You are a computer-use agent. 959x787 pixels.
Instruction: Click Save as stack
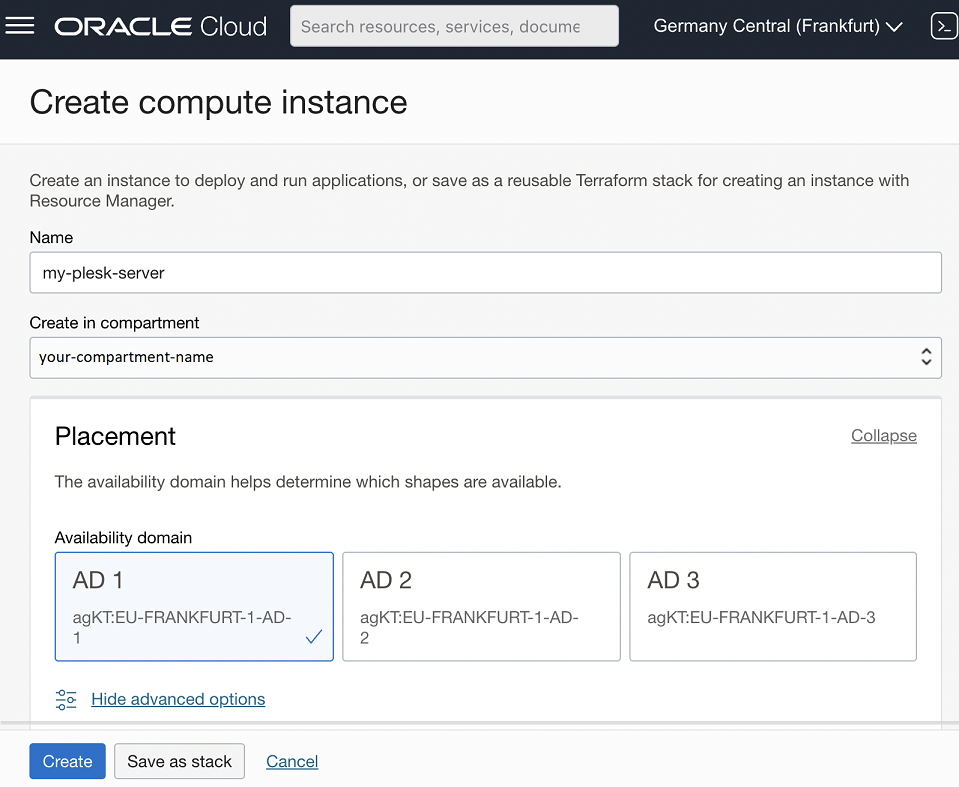[x=179, y=761]
